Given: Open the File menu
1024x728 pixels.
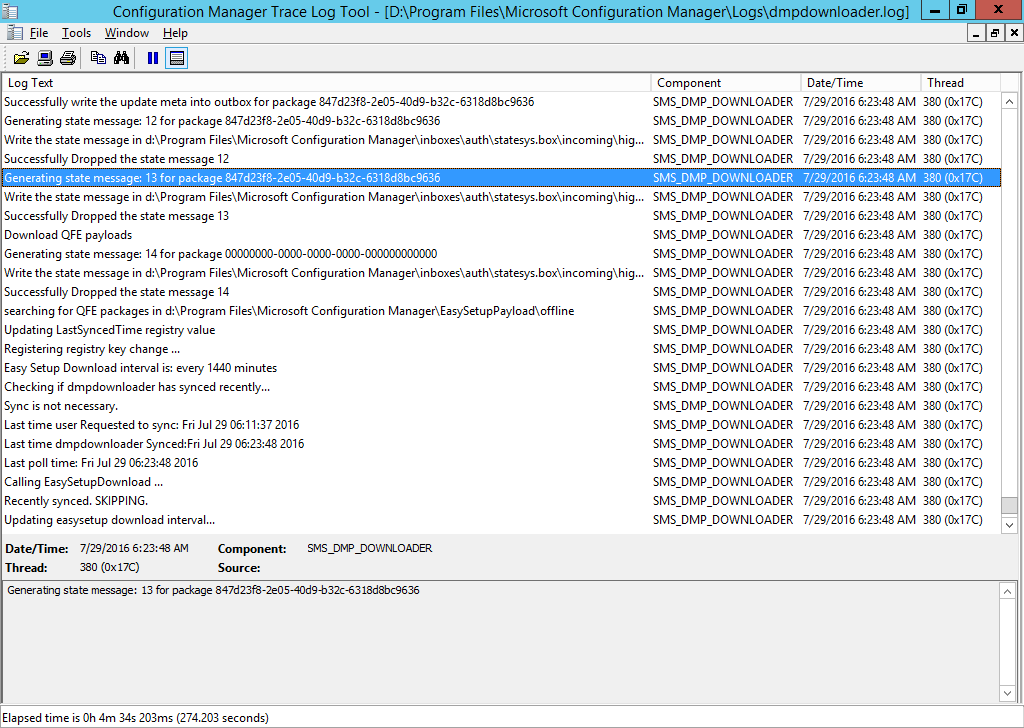Looking at the screenshot, I should (x=39, y=33).
